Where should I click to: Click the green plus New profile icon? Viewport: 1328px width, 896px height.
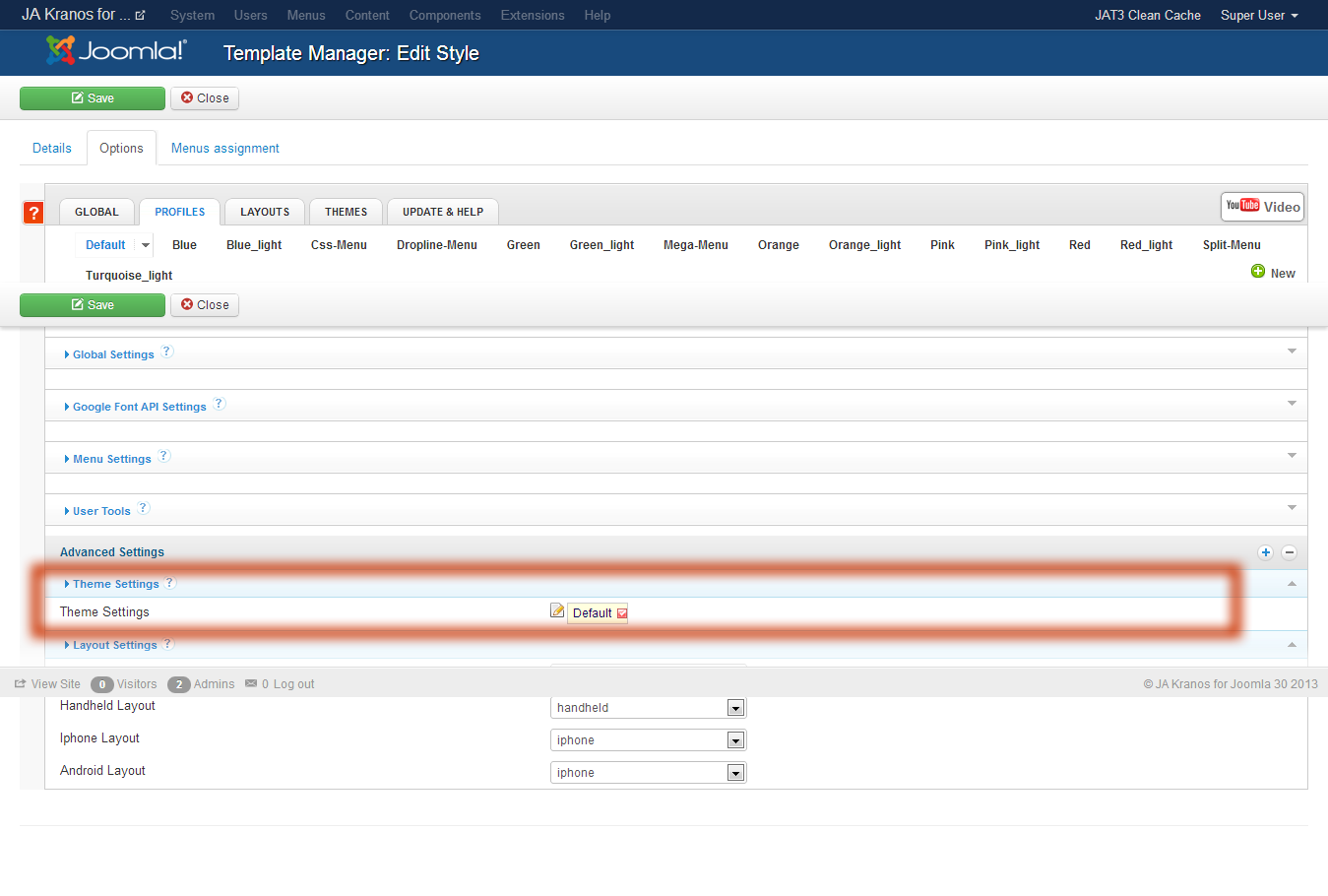(1258, 272)
